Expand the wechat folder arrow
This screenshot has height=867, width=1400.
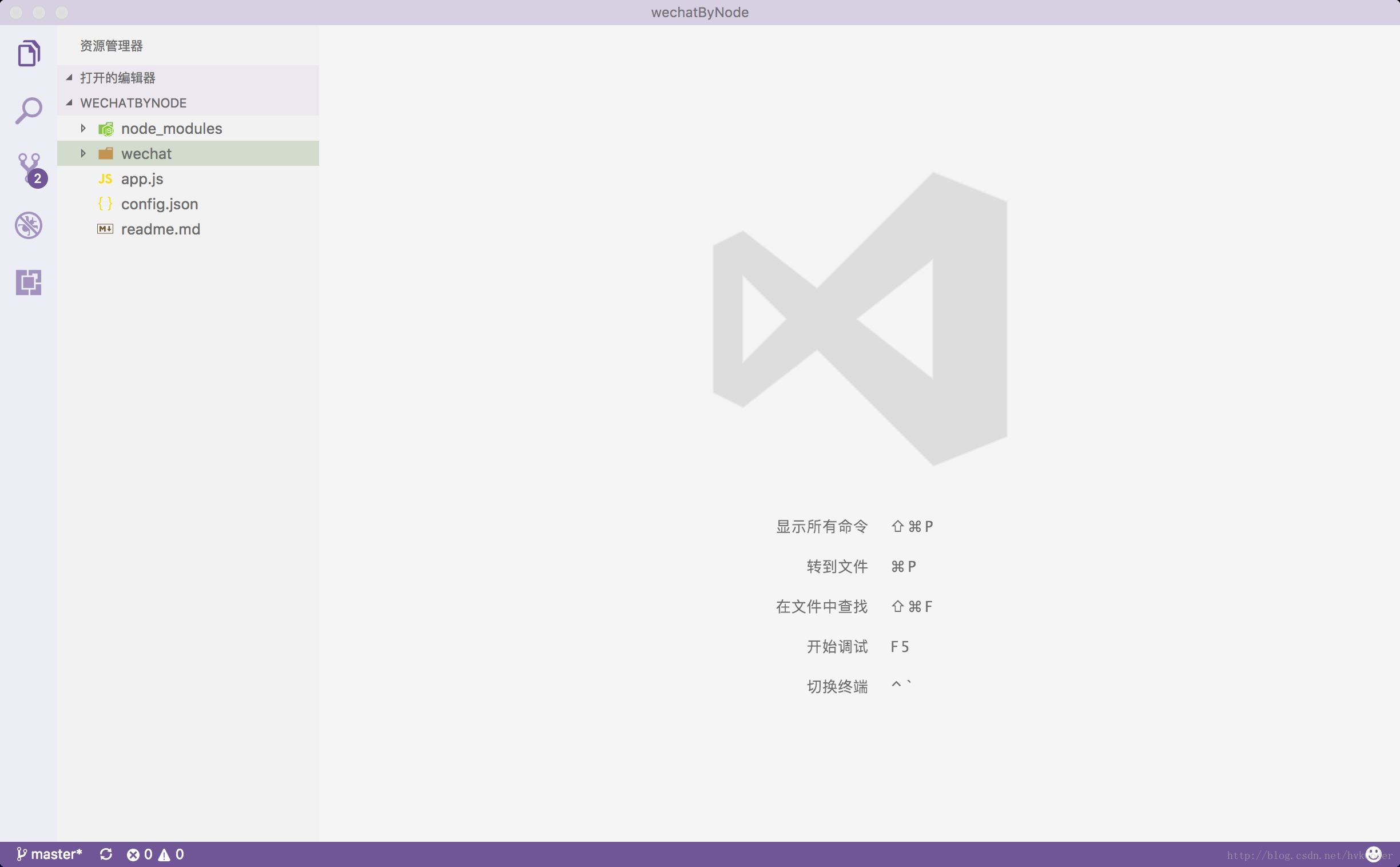tap(83, 154)
